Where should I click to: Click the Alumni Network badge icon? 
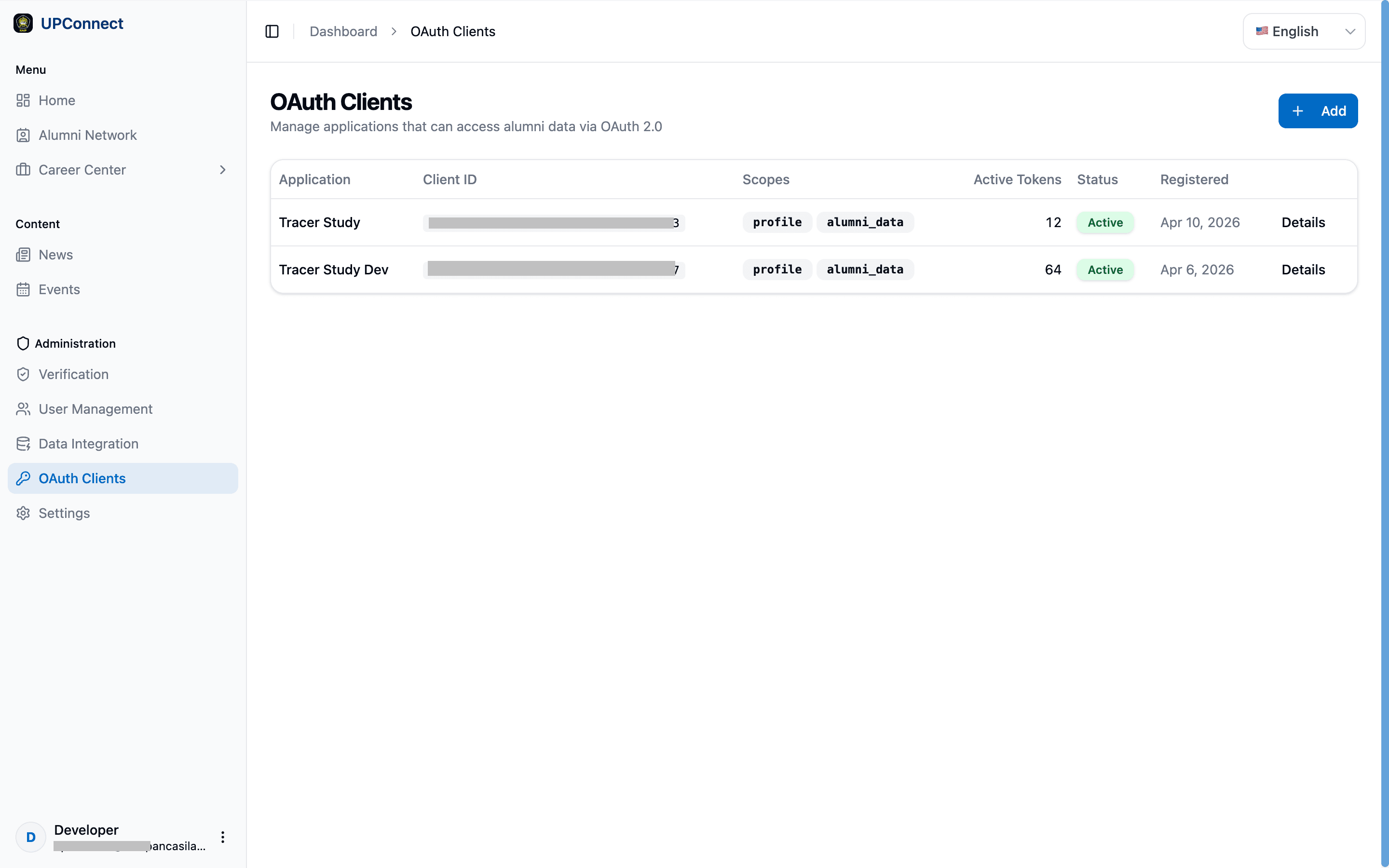click(x=23, y=136)
